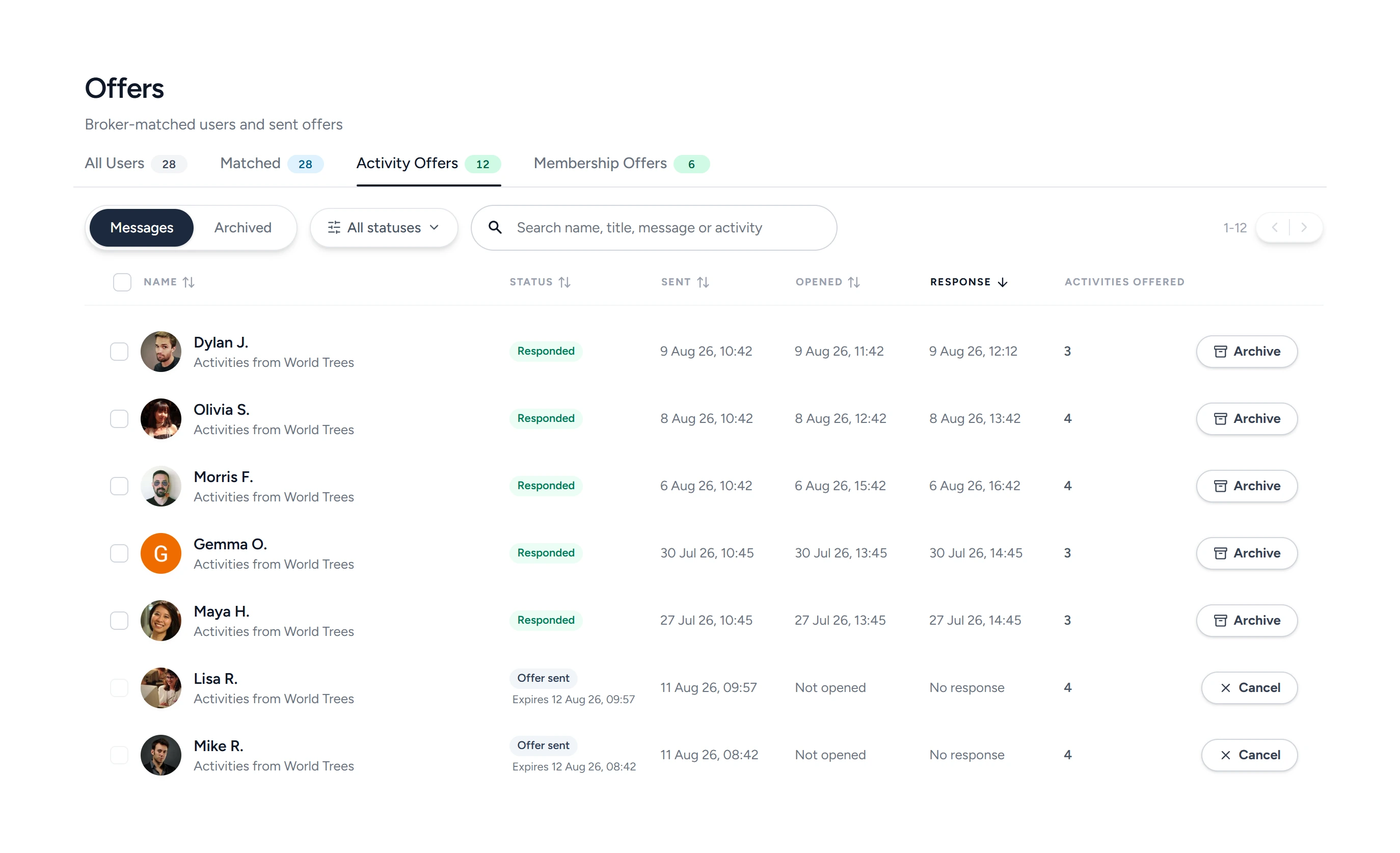1400x853 pixels.
Task: Click response time 27 Jul 26, 14:45
Action: (975, 620)
